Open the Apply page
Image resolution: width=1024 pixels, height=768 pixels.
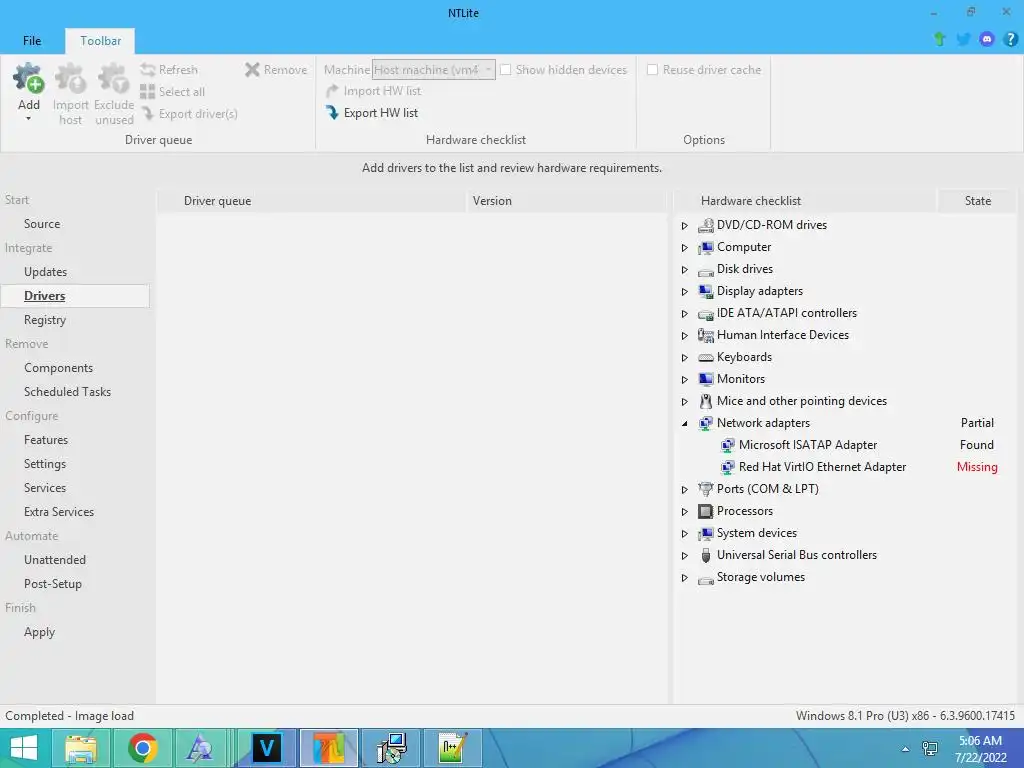coord(39,632)
